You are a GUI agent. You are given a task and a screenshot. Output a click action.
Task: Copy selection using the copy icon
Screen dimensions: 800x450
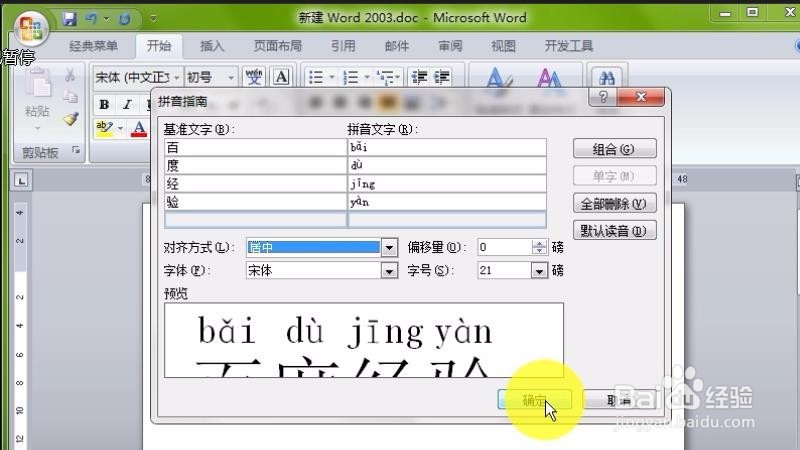pyautogui.click(x=70, y=96)
